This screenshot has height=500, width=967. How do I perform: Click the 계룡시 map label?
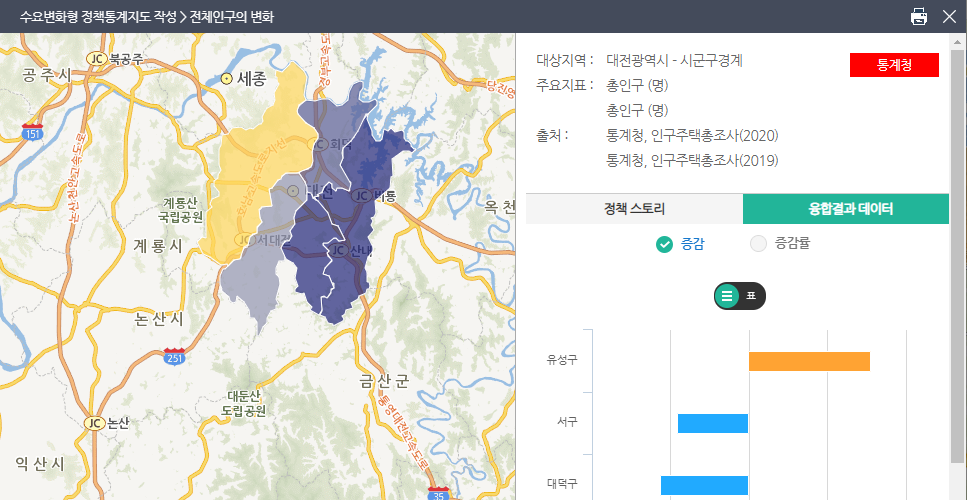pos(158,246)
